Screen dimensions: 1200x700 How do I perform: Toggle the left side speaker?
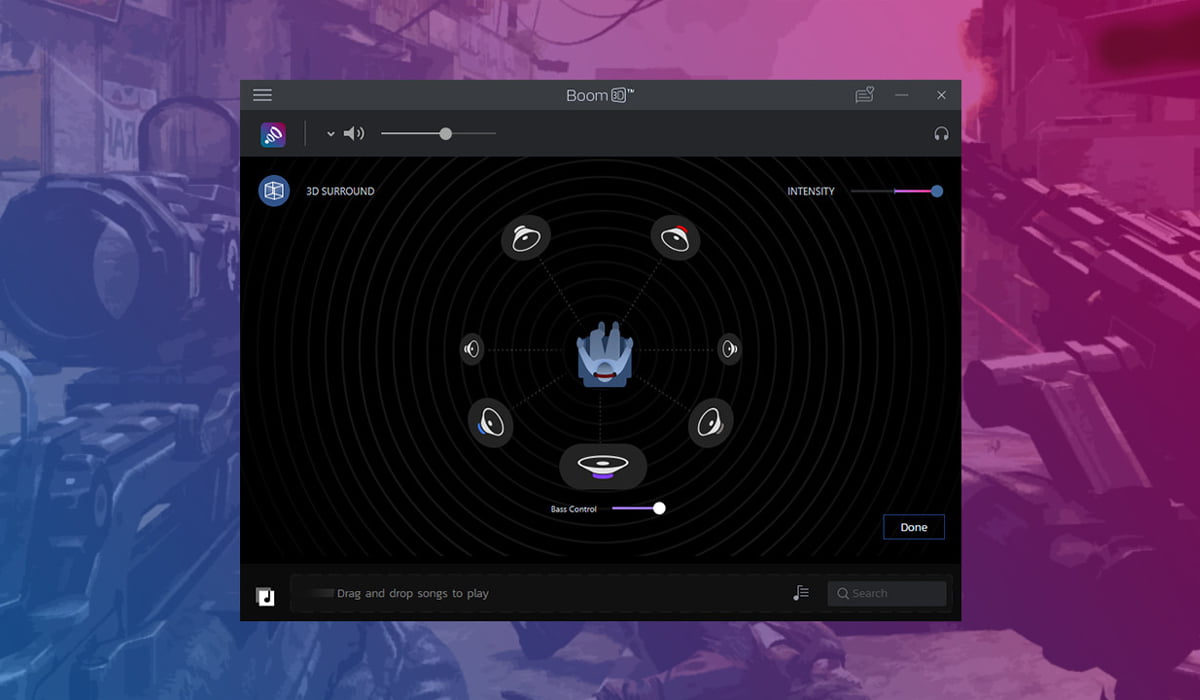coord(472,349)
